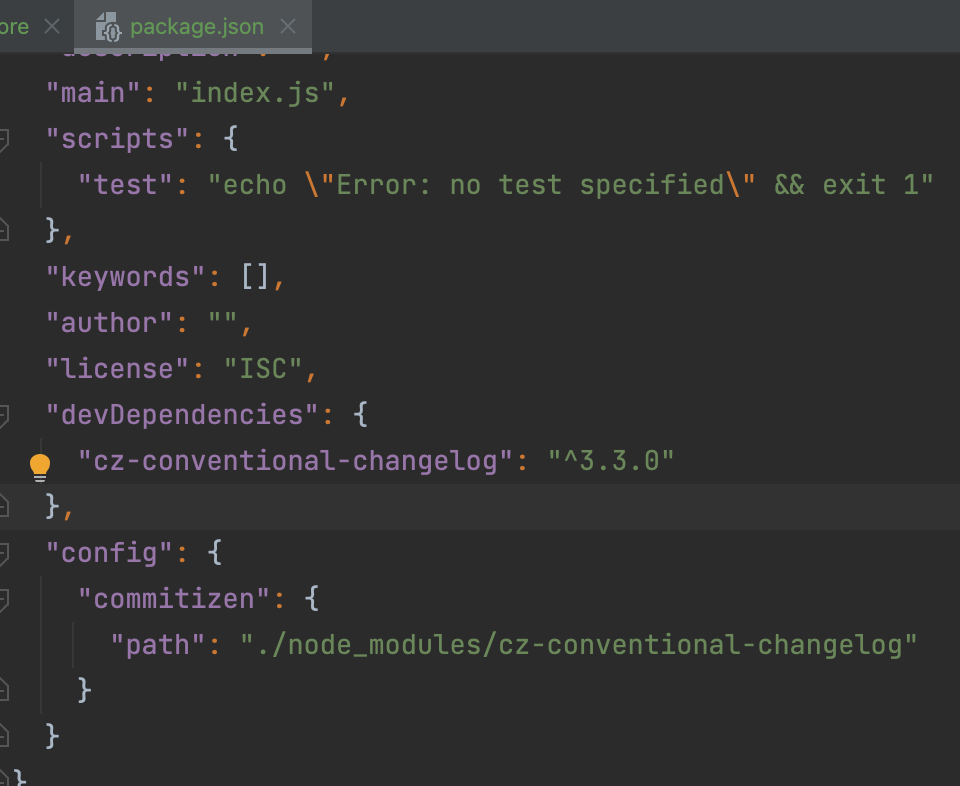Click the "ISC" license value
960x786 pixels.
(263, 369)
